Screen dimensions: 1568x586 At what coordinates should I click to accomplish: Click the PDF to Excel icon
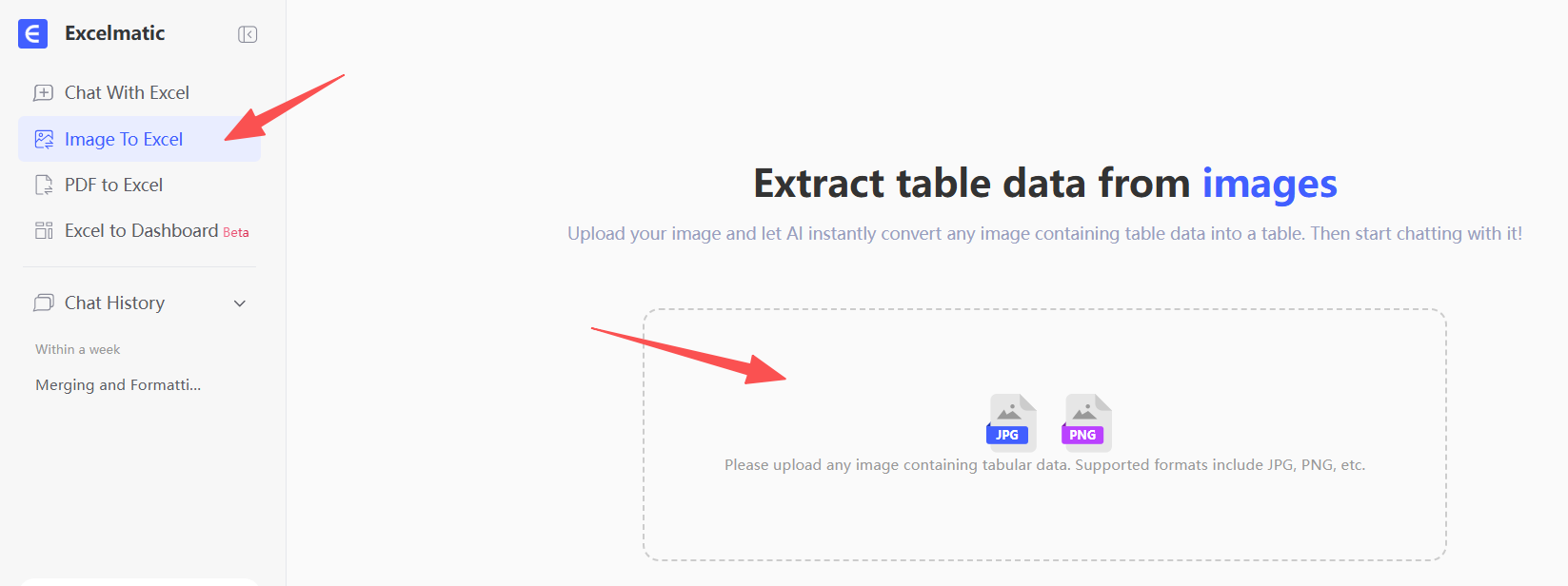[x=44, y=186]
